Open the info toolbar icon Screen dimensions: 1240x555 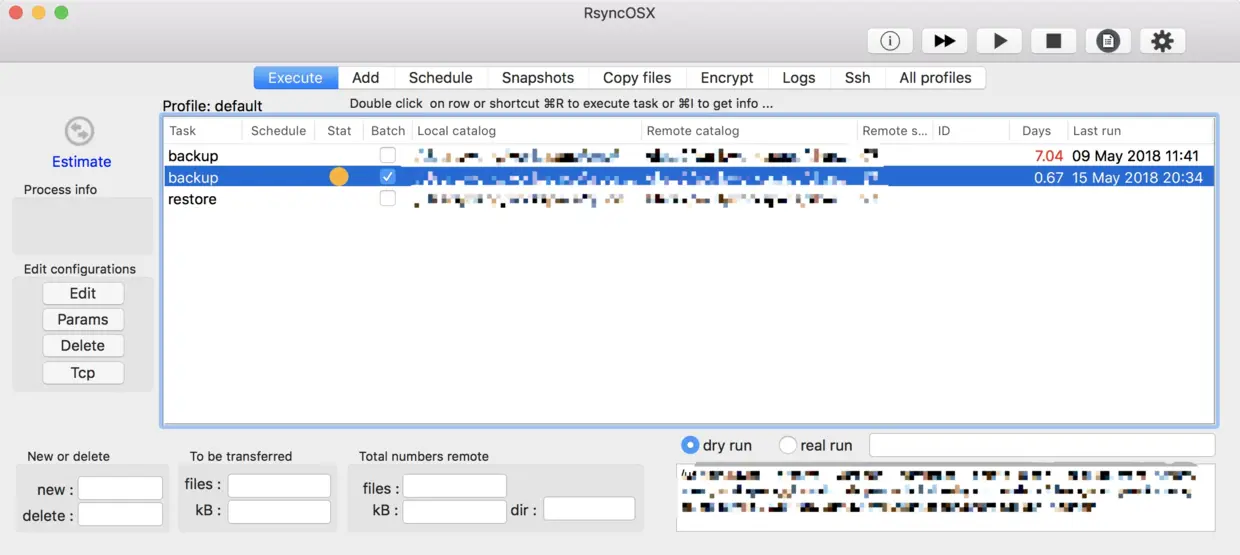point(890,41)
